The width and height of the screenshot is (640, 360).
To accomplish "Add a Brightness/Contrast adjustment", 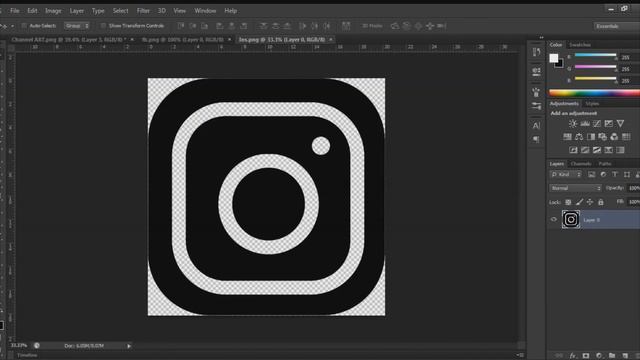I will (x=573, y=124).
